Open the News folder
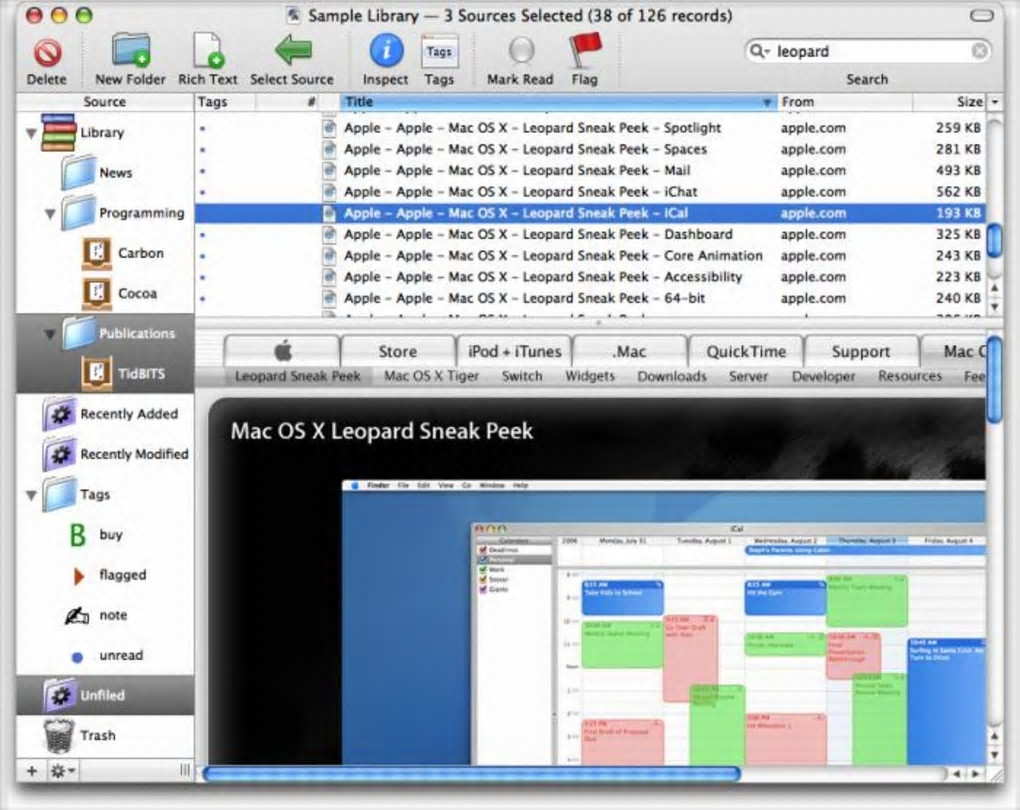1020x810 pixels. coord(79,172)
